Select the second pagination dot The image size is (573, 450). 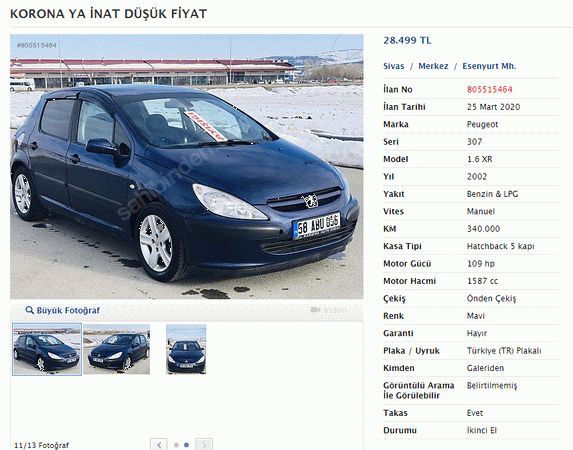[186, 445]
